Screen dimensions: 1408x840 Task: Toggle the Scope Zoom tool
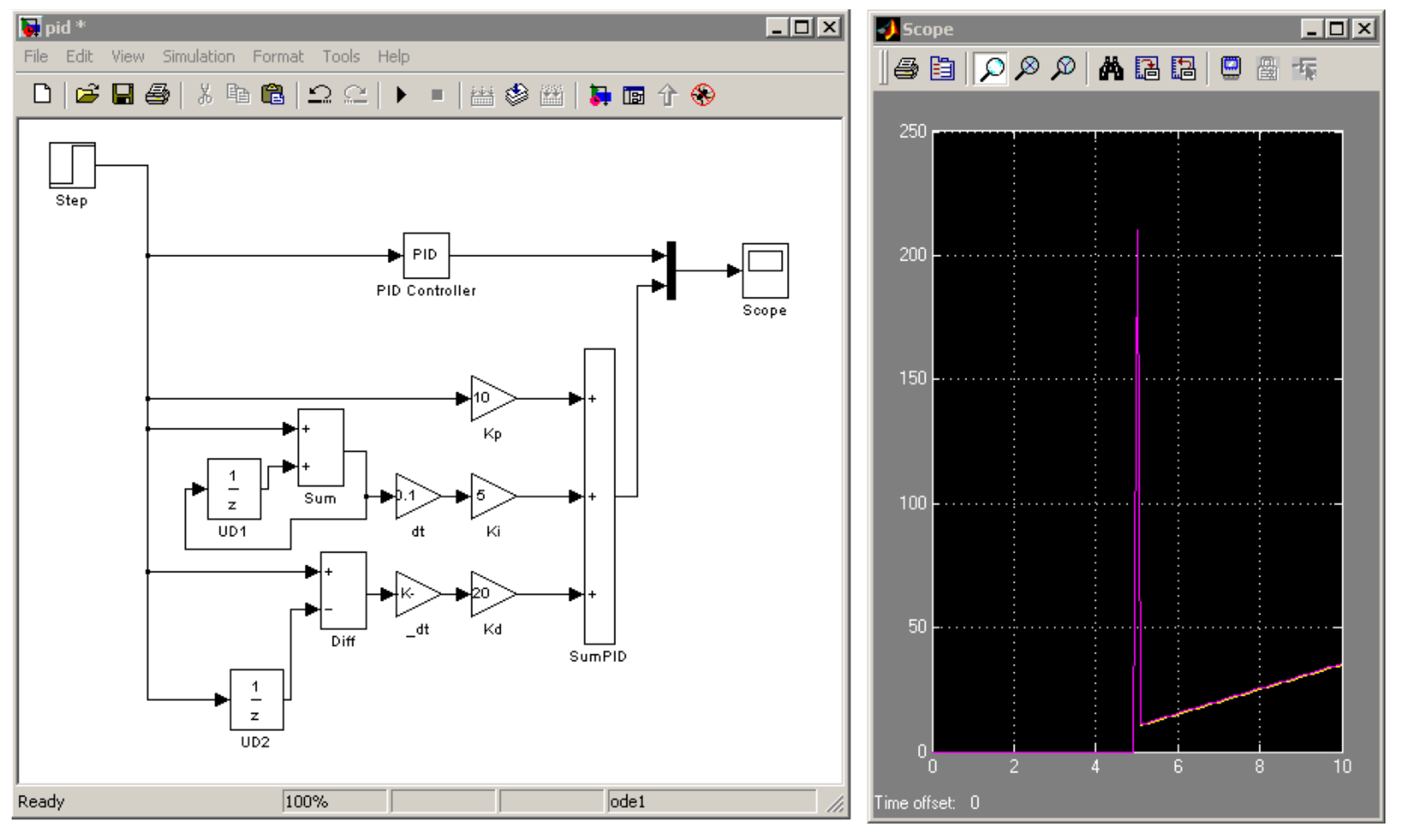991,69
